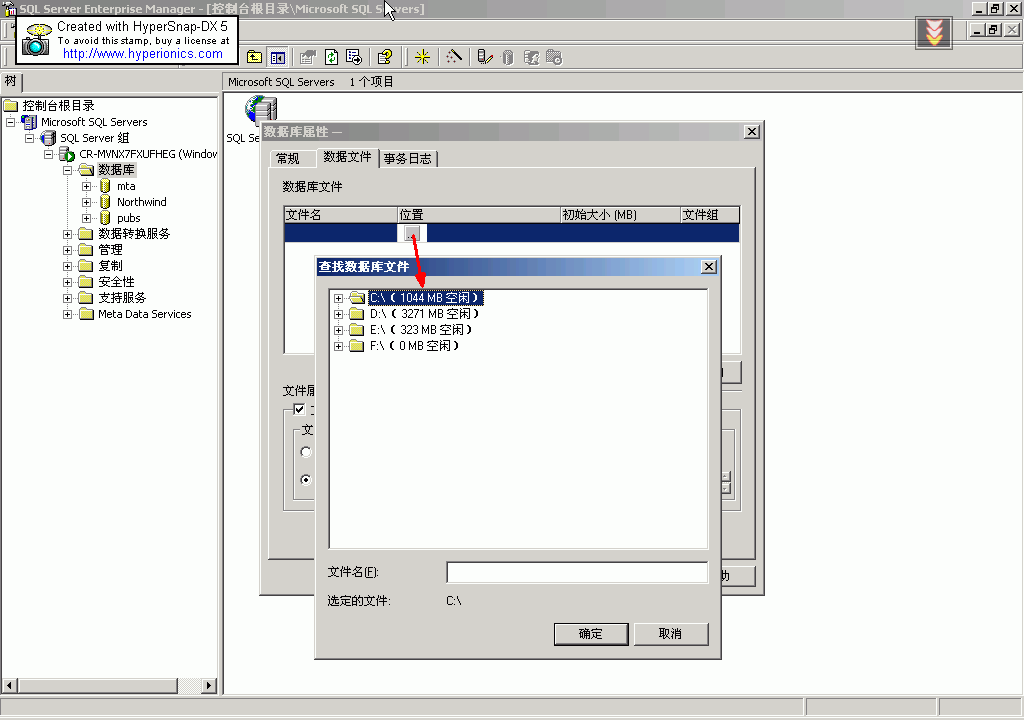Image resolution: width=1024 pixels, height=720 pixels.
Task: Click the C:\ drive folder icon
Action: click(357, 298)
